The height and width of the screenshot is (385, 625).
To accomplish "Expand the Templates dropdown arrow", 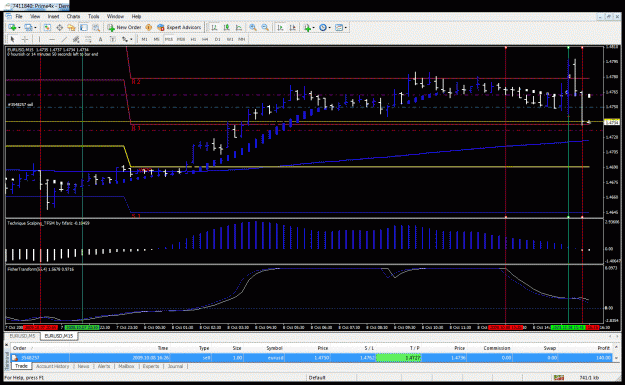I will 346,28.
